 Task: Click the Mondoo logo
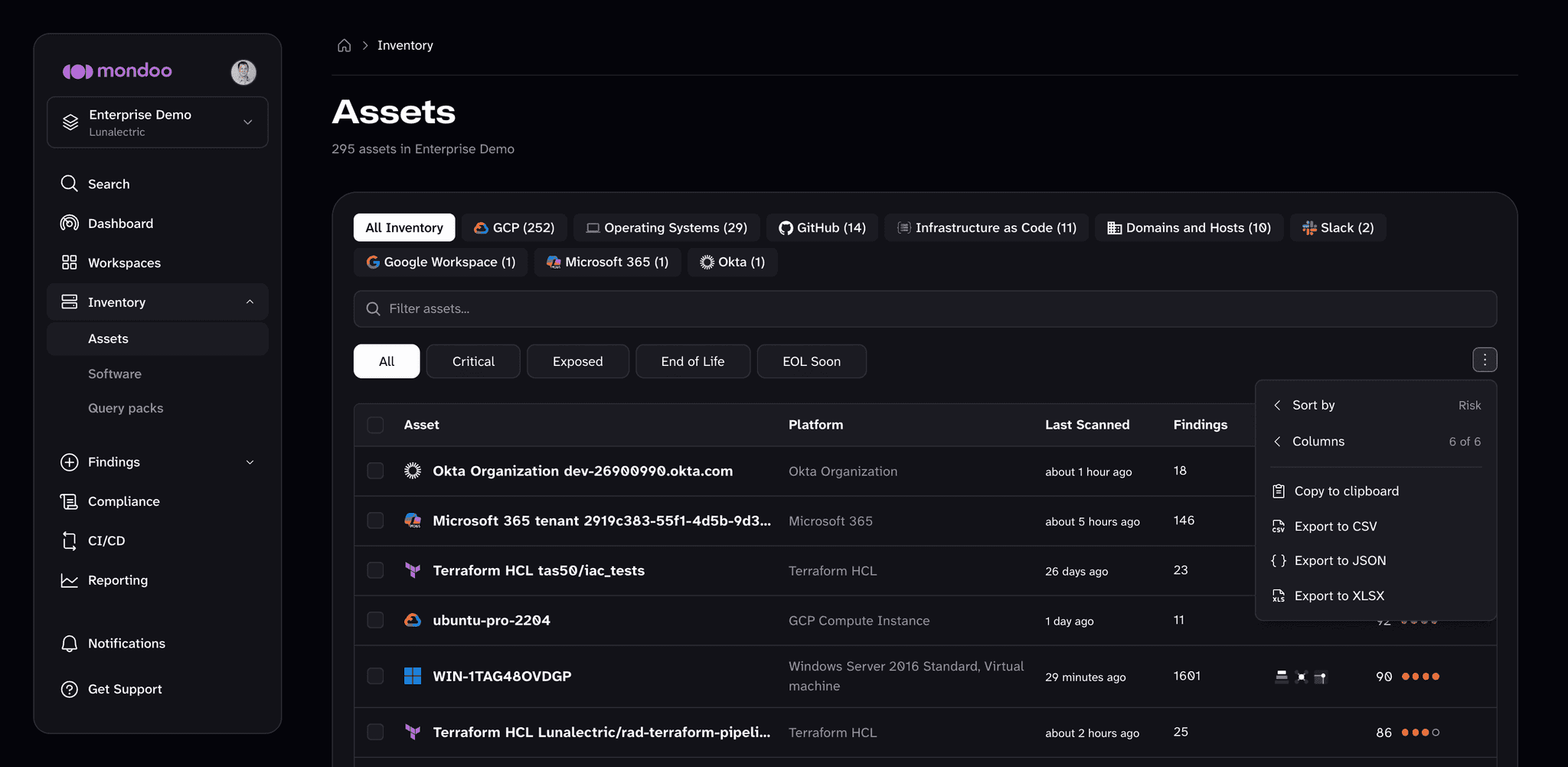[117, 71]
